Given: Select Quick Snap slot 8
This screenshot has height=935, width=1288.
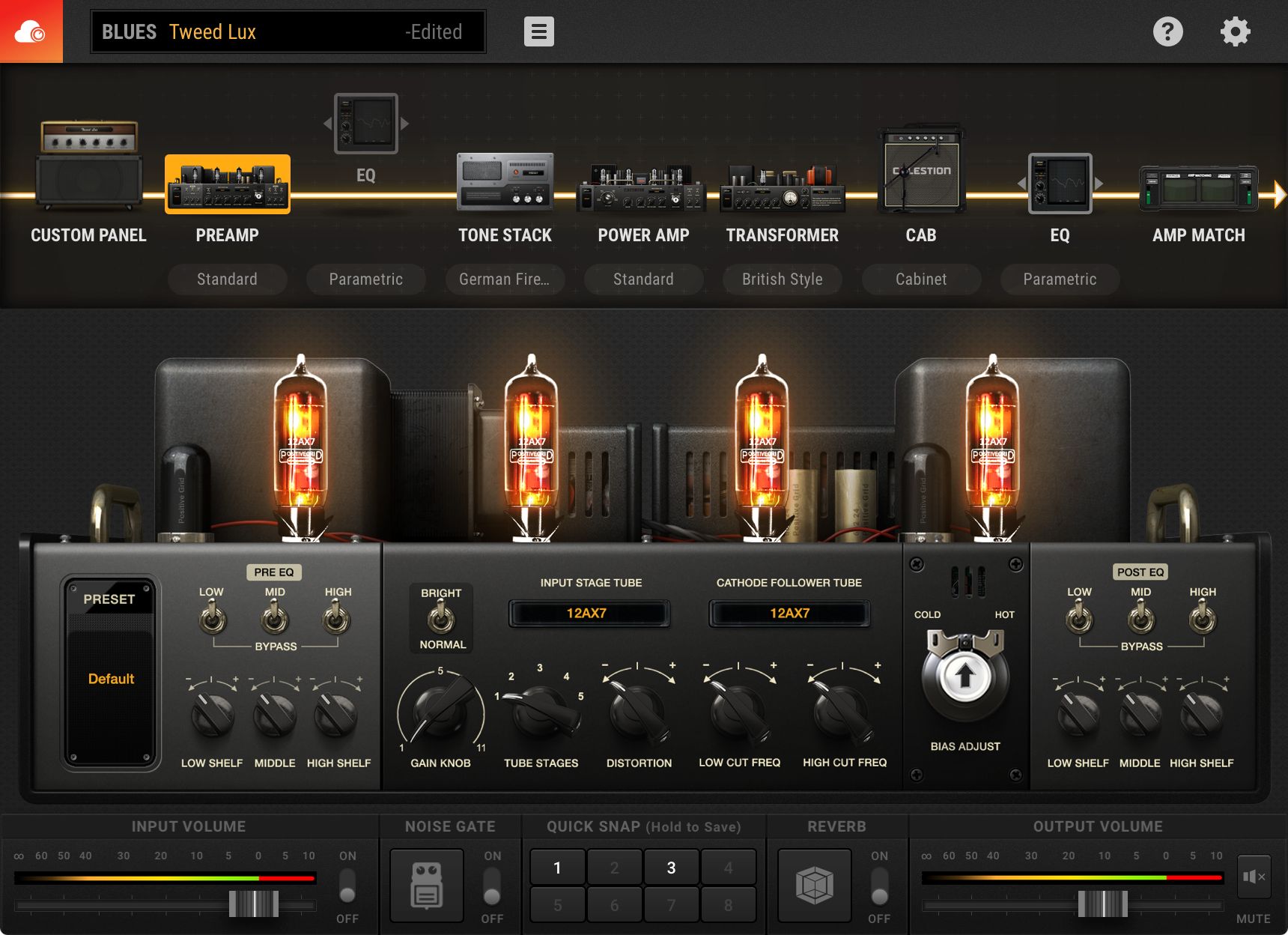Looking at the screenshot, I should pos(728,905).
